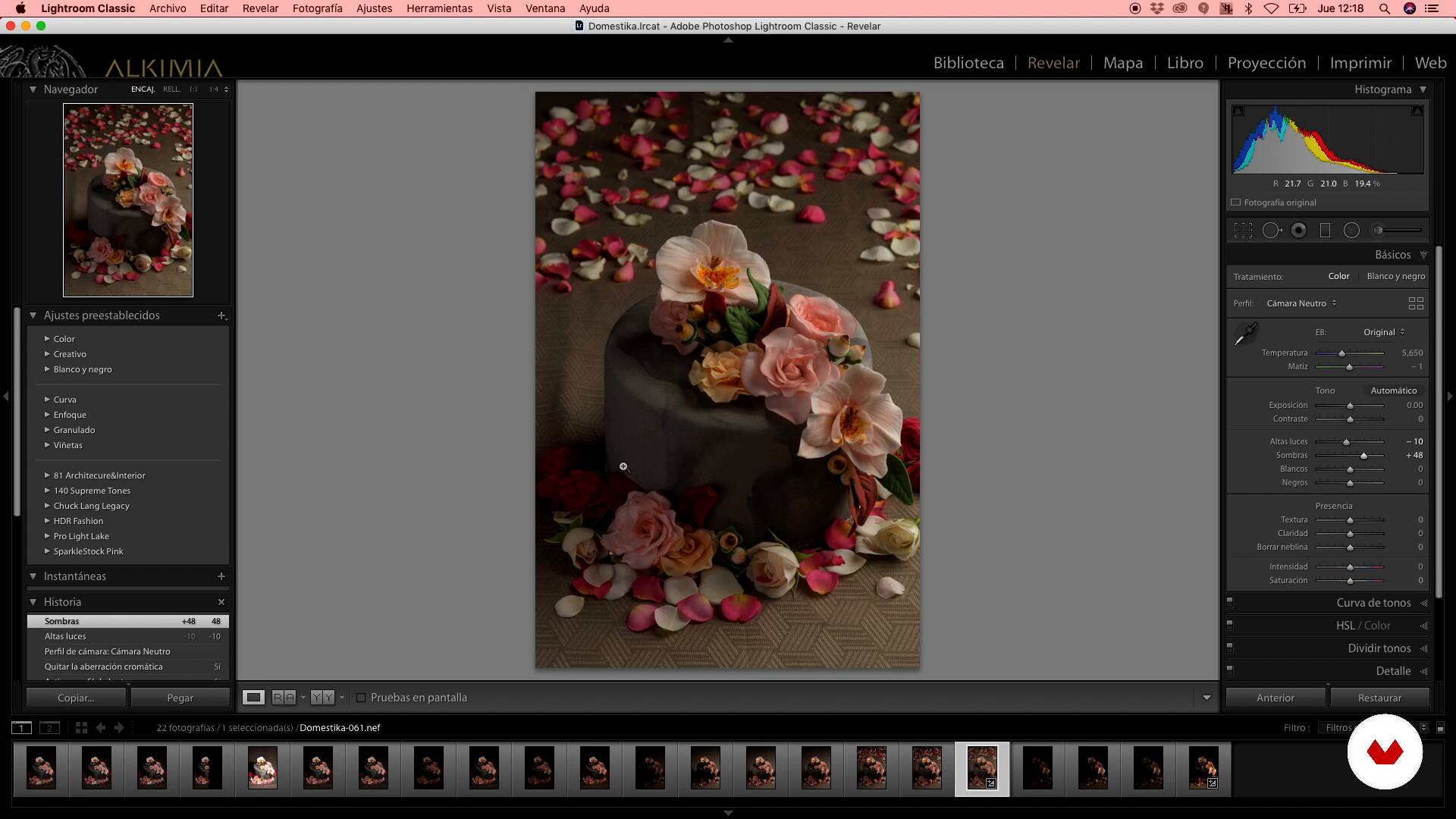This screenshot has width=1456, height=819.
Task: Toggle Fotografía original checkbox
Action: coord(1236,202)
